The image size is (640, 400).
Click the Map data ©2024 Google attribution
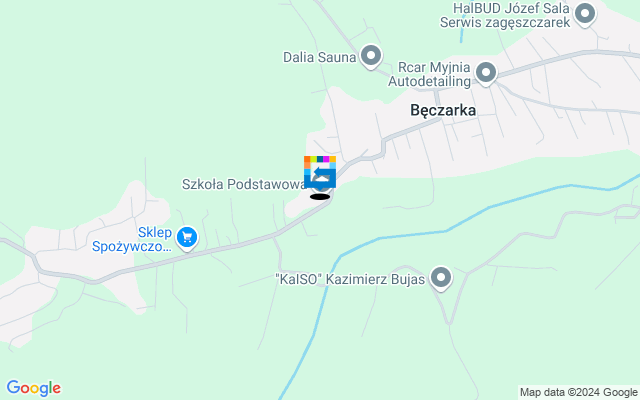[578, 393]
